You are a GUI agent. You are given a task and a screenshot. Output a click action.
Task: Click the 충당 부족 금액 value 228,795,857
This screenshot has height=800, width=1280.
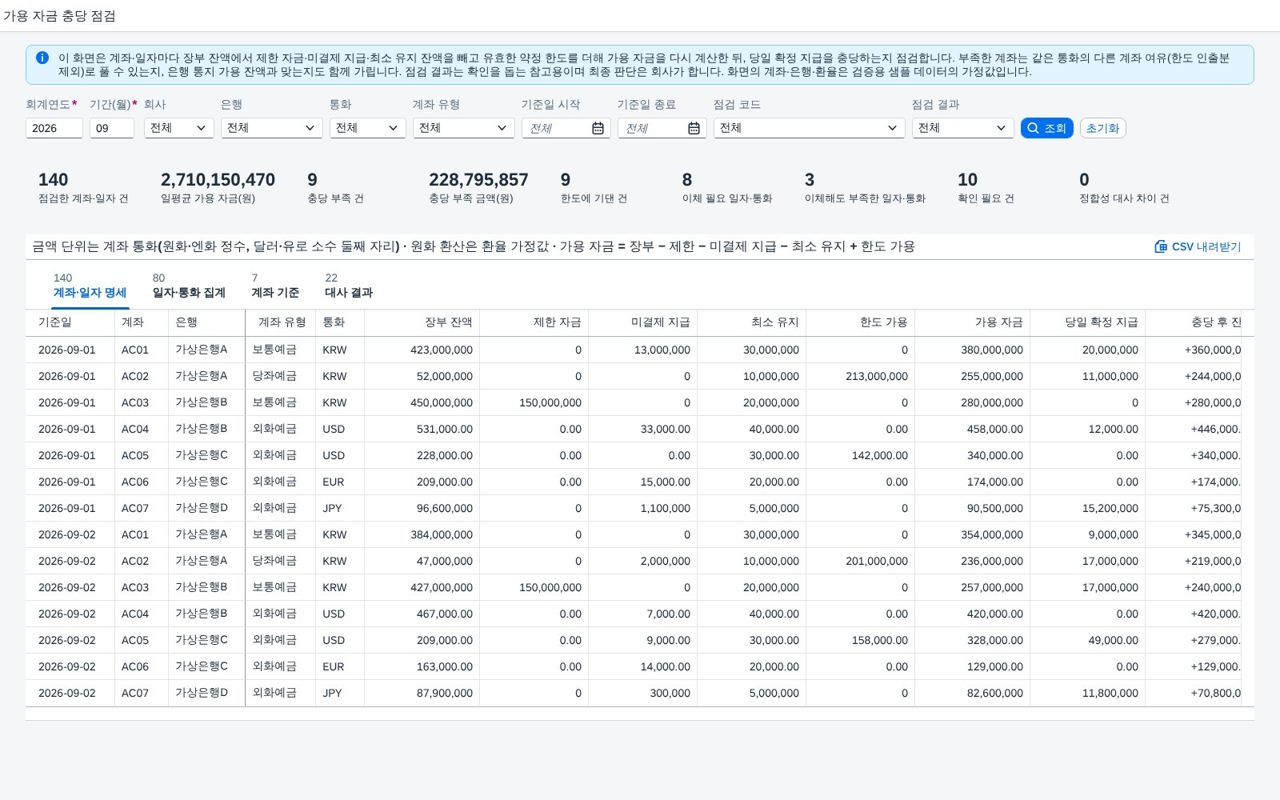point(479,180)
